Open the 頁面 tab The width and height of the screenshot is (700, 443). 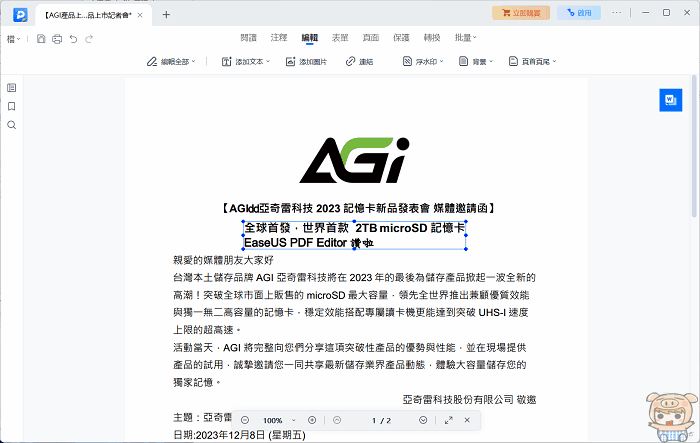click(x=371, y=38)
